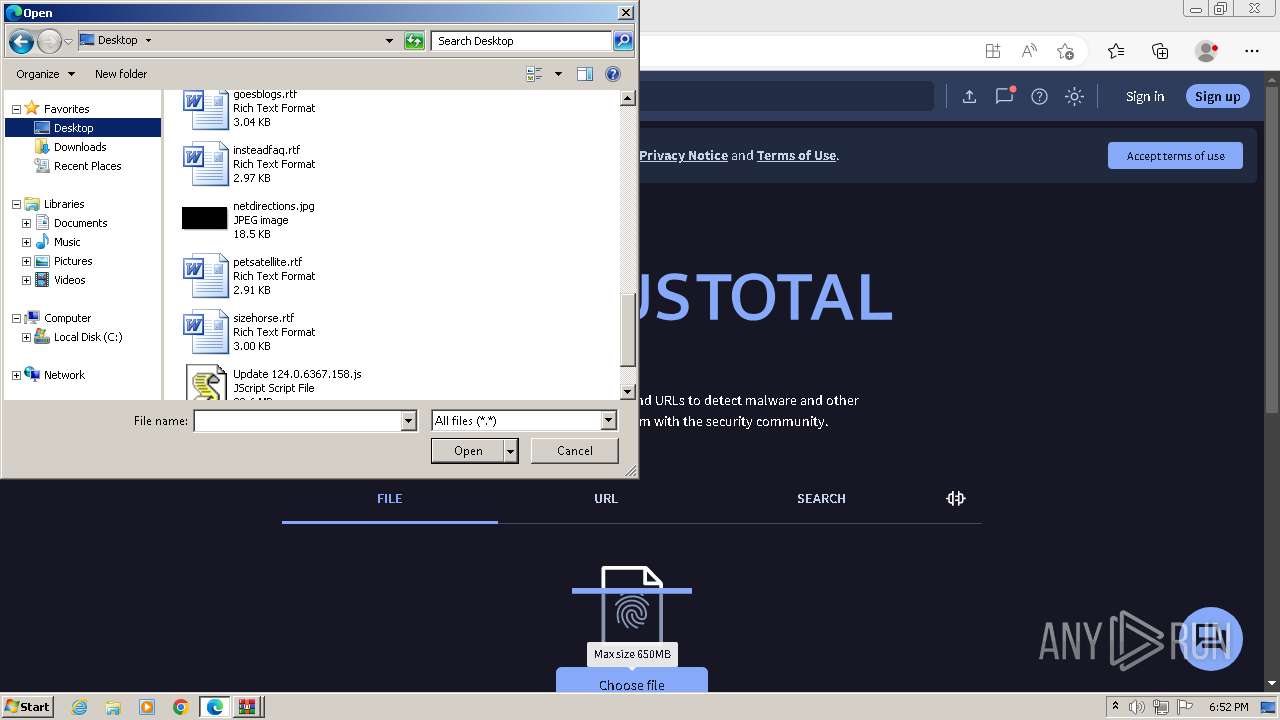The image size is (1280, 720).
Task: Click Edge Read aloud icon
Action: coord(1029,51)
